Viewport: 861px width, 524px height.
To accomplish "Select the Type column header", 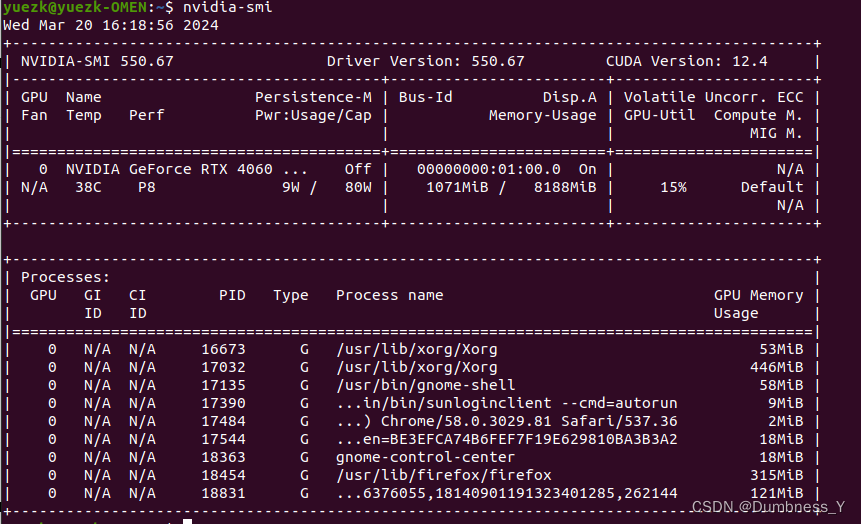I will tap(290, 296).
